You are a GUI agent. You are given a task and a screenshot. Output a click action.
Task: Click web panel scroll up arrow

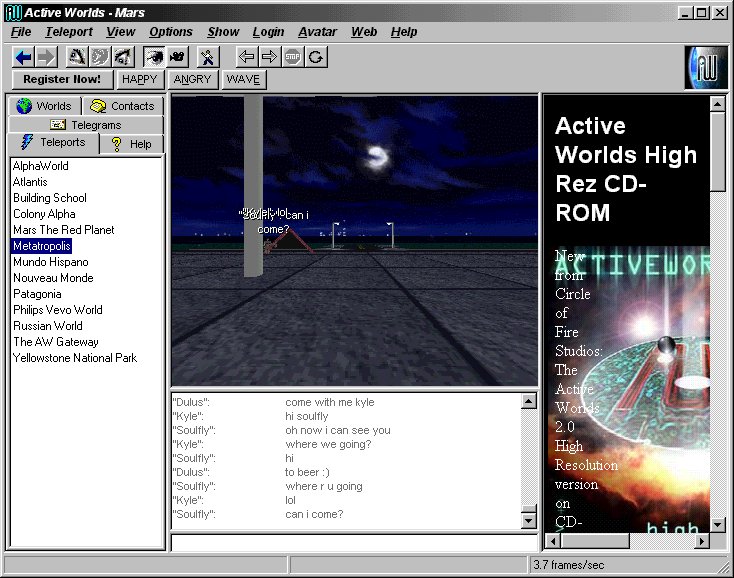[717, 103]
